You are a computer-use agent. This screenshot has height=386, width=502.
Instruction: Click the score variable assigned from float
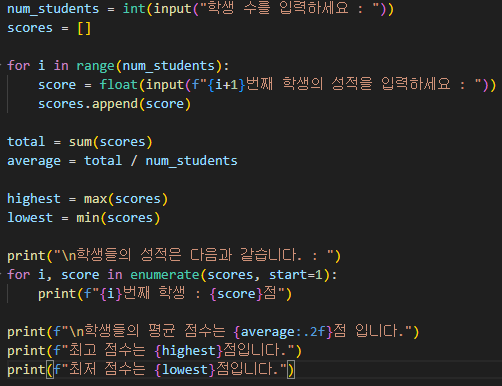point(57,85)
